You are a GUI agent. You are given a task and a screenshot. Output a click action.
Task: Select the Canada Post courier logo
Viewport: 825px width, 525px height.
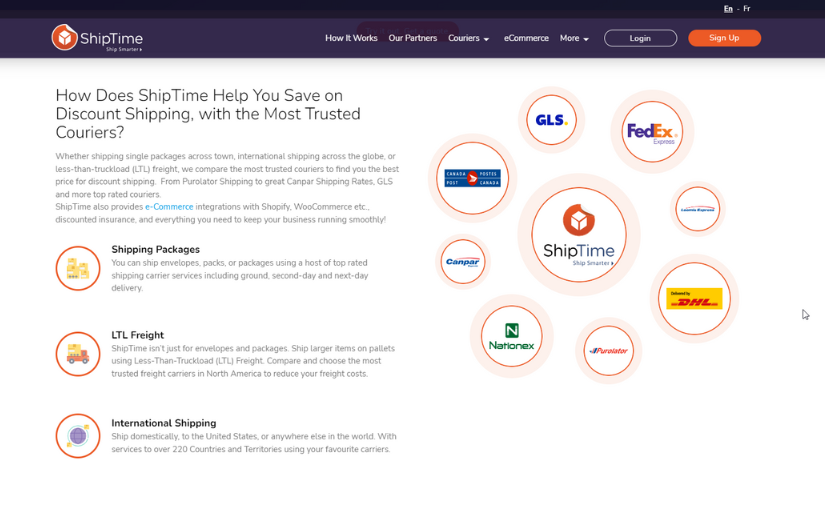472,178
